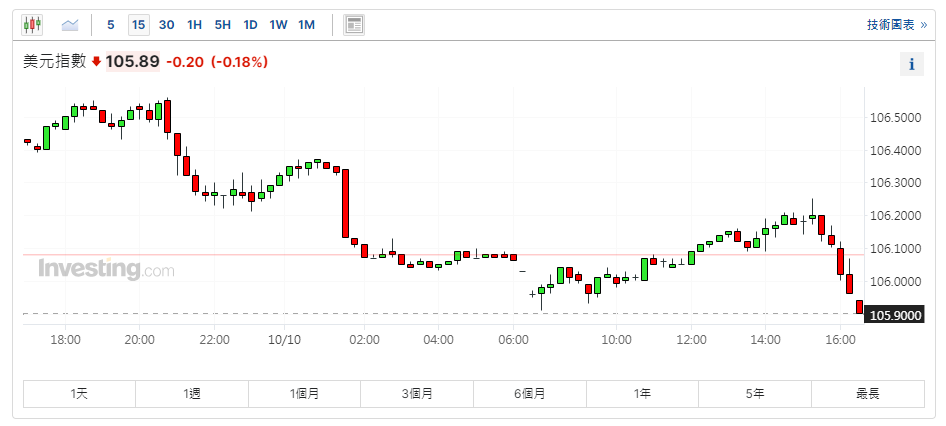Choose the 1W interval
946x426 pixels.
tap(278, 24)
